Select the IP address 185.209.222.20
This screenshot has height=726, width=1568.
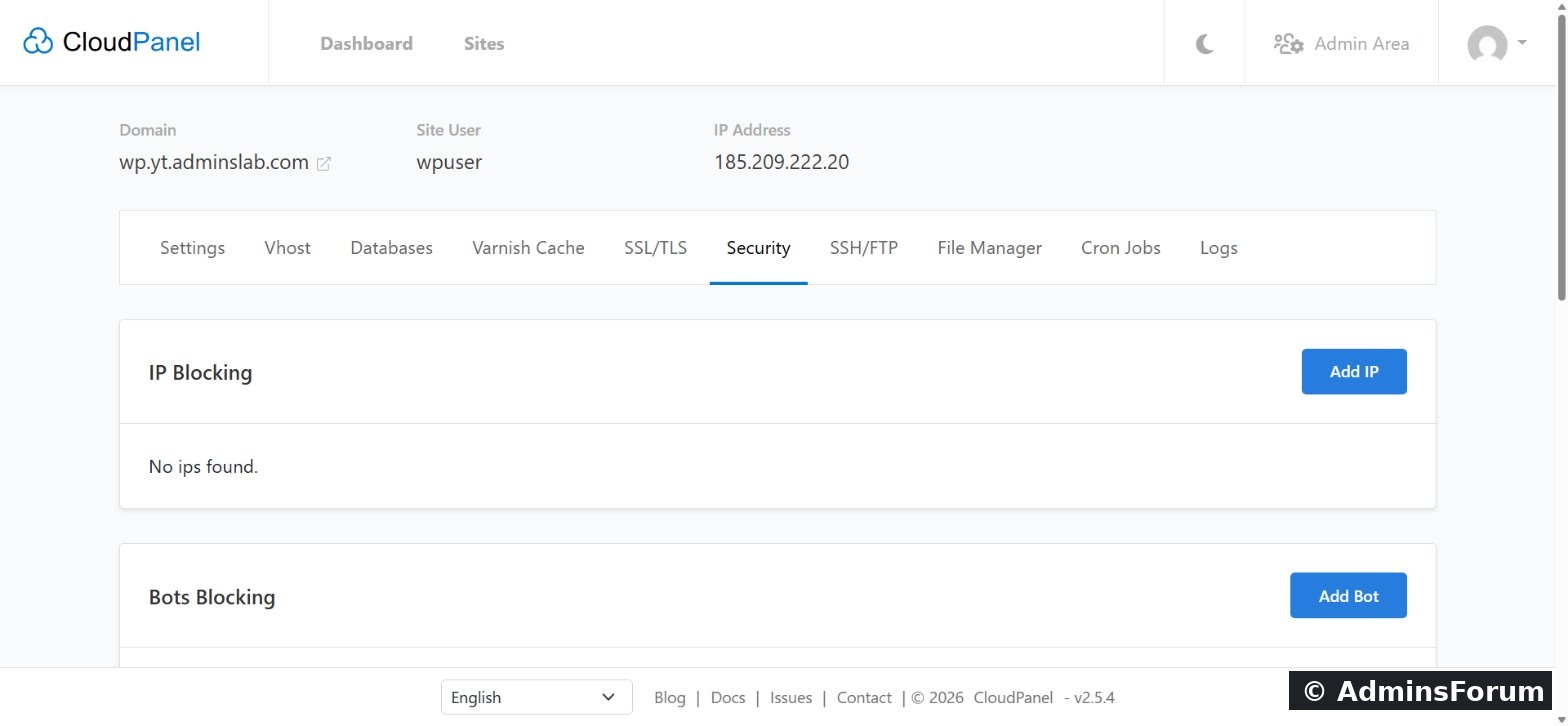pyautogui.click(x=782, y=162)
